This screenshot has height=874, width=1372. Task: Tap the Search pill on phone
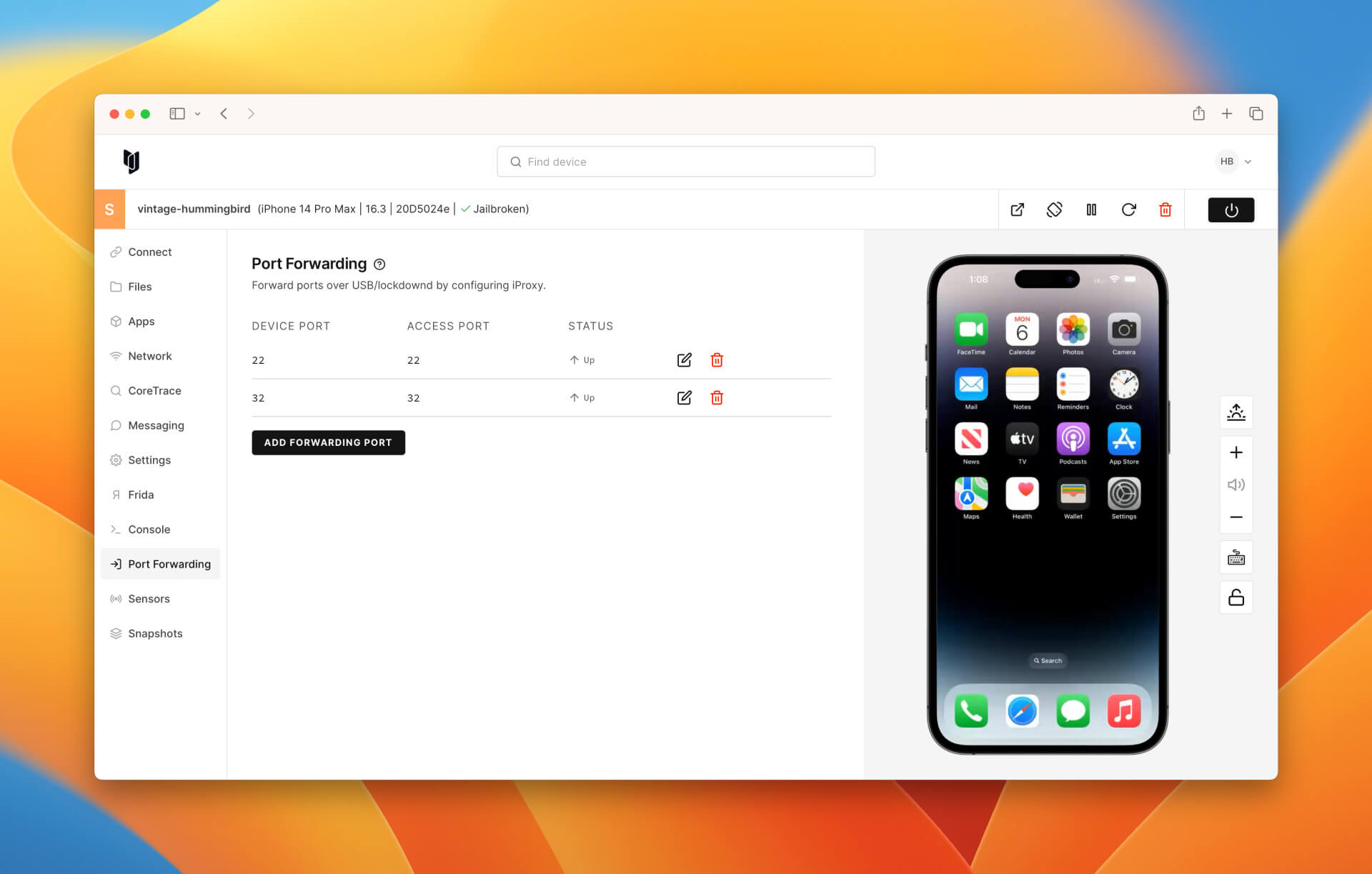pos(1048,660)
